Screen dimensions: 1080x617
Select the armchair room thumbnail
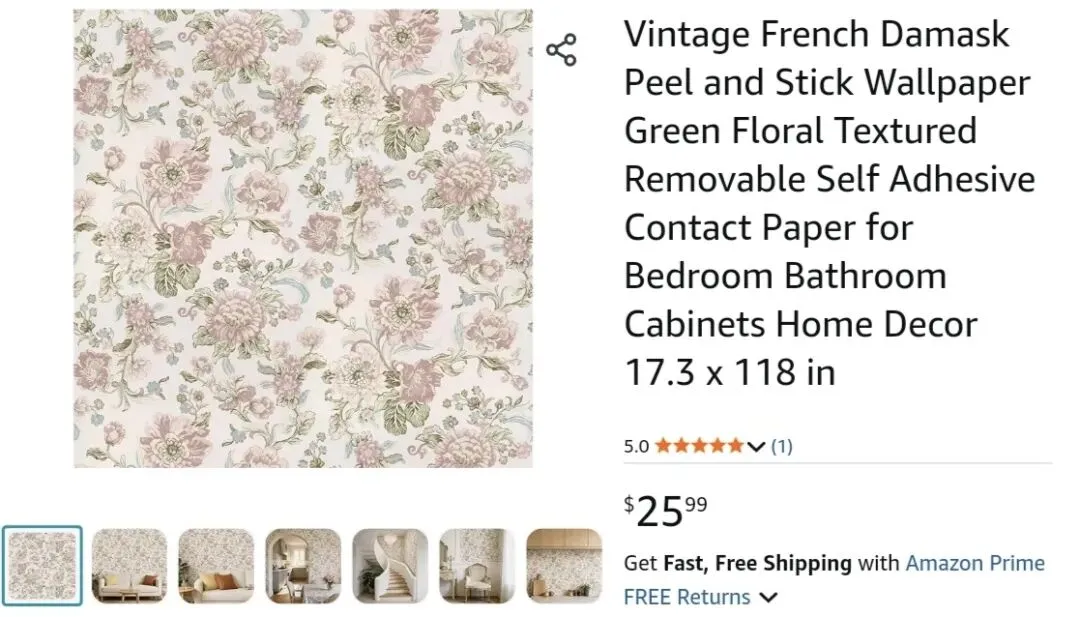point(477,566)
